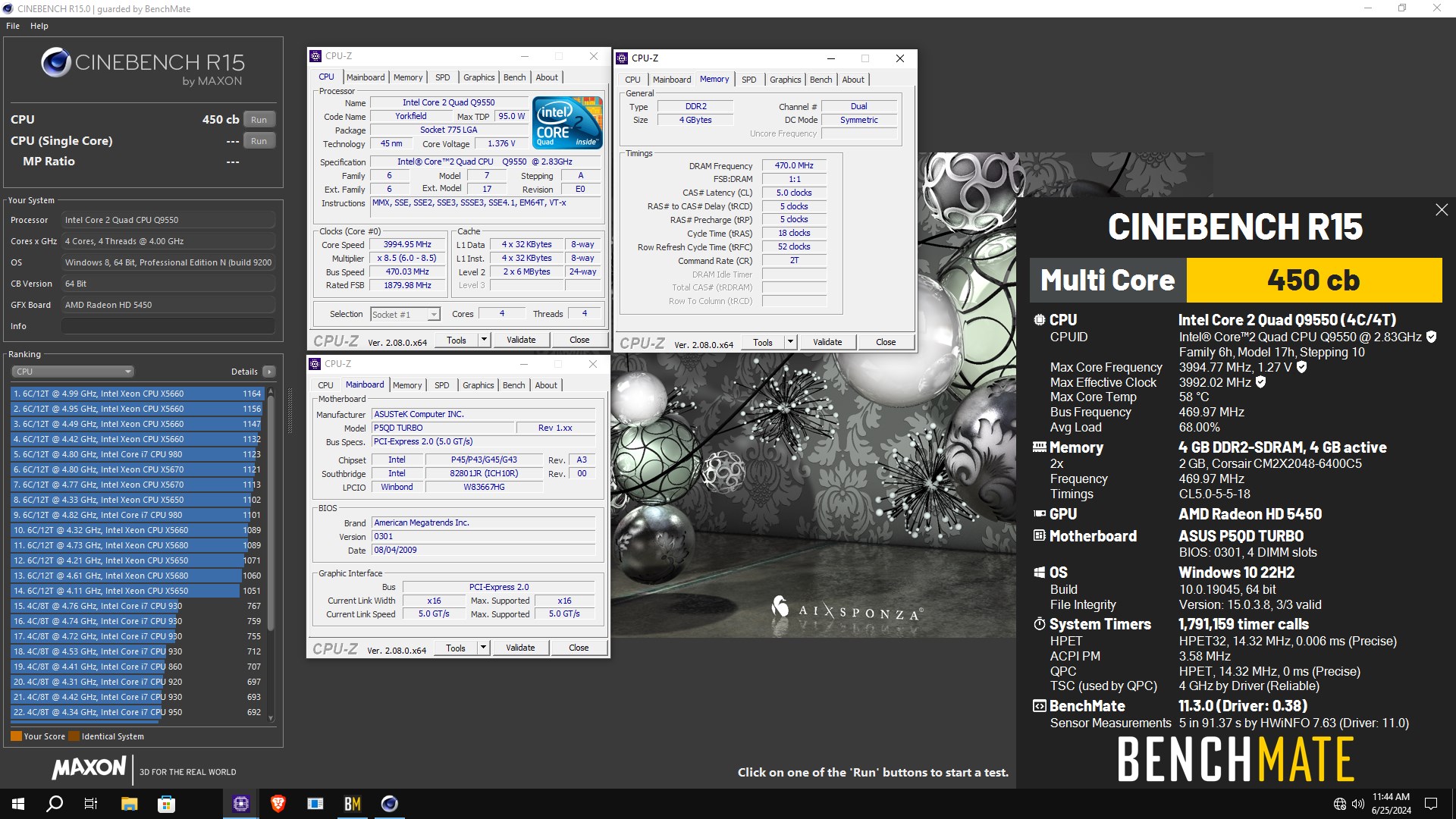Run the CPU Single Core test

259,141
